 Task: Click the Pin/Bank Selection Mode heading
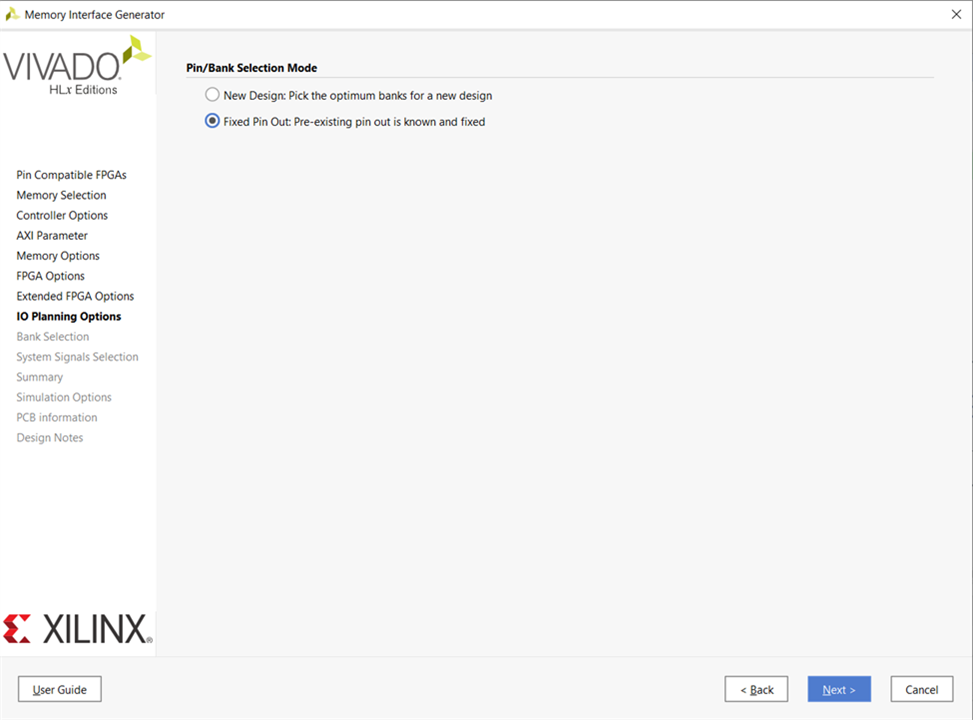(251, 68)
